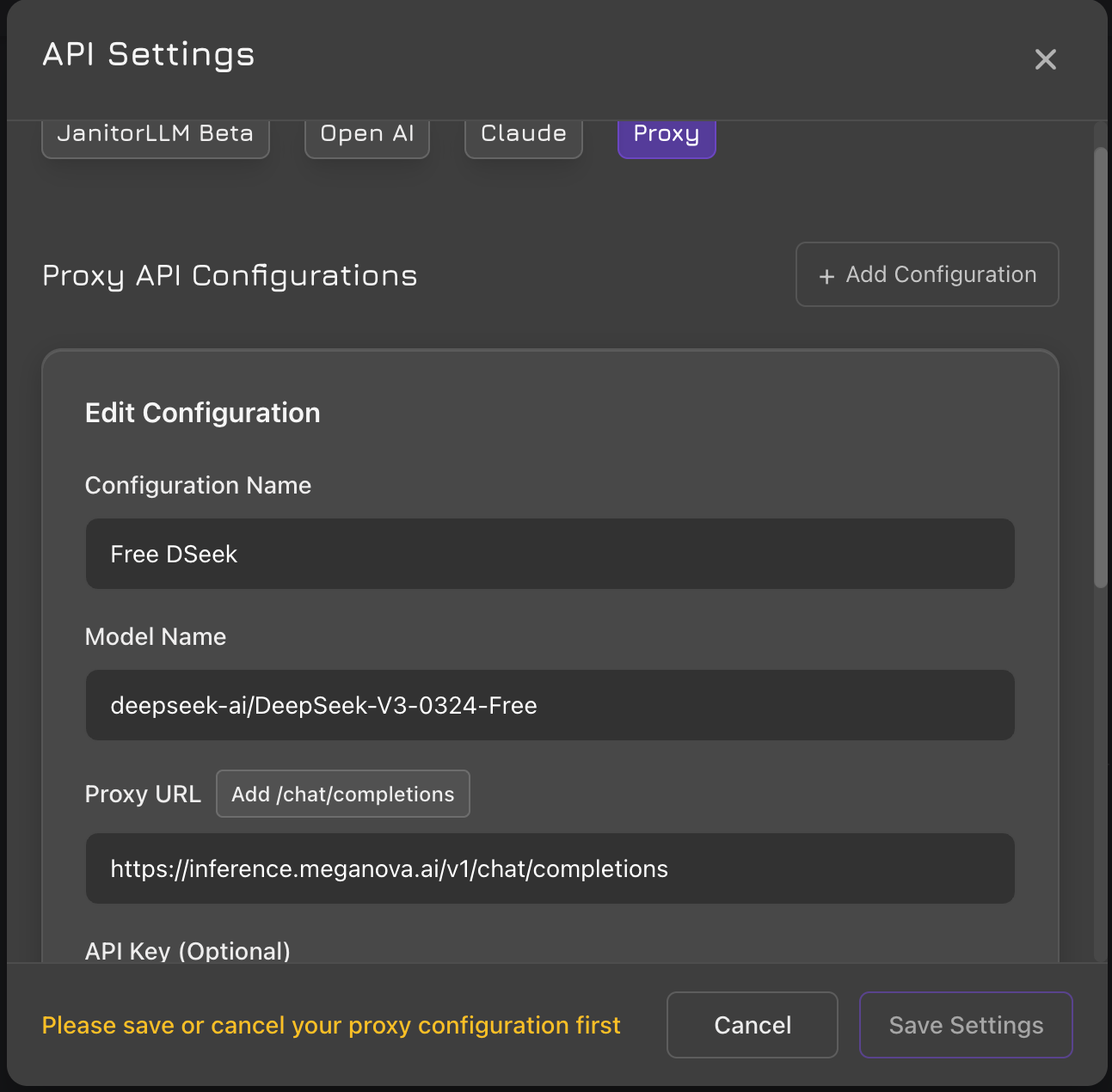Screen dimensions: 1112x1092
Task: Select the Proxy URL input field
Action: pos(550,868)
